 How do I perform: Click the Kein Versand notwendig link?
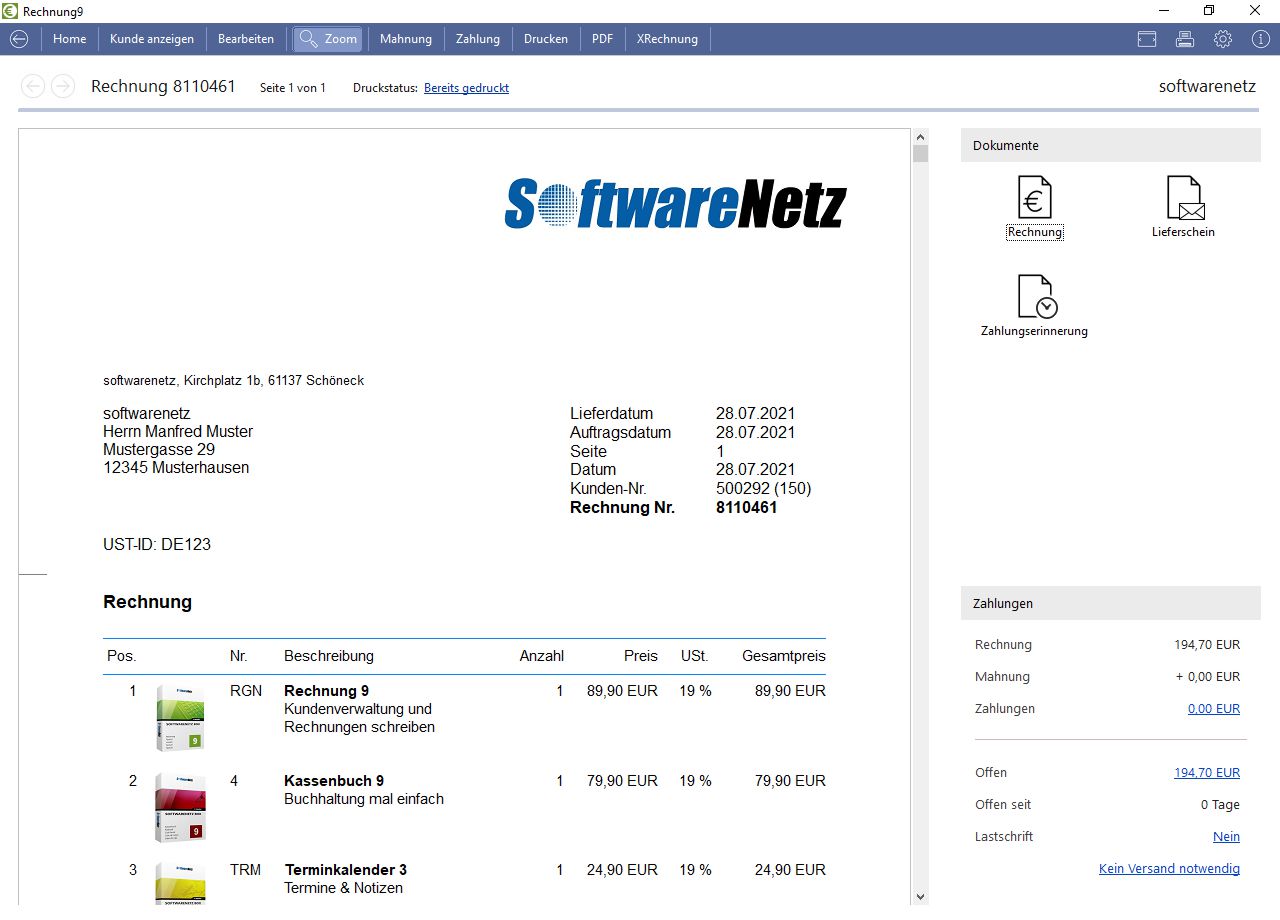click(x=1169, y=868)
